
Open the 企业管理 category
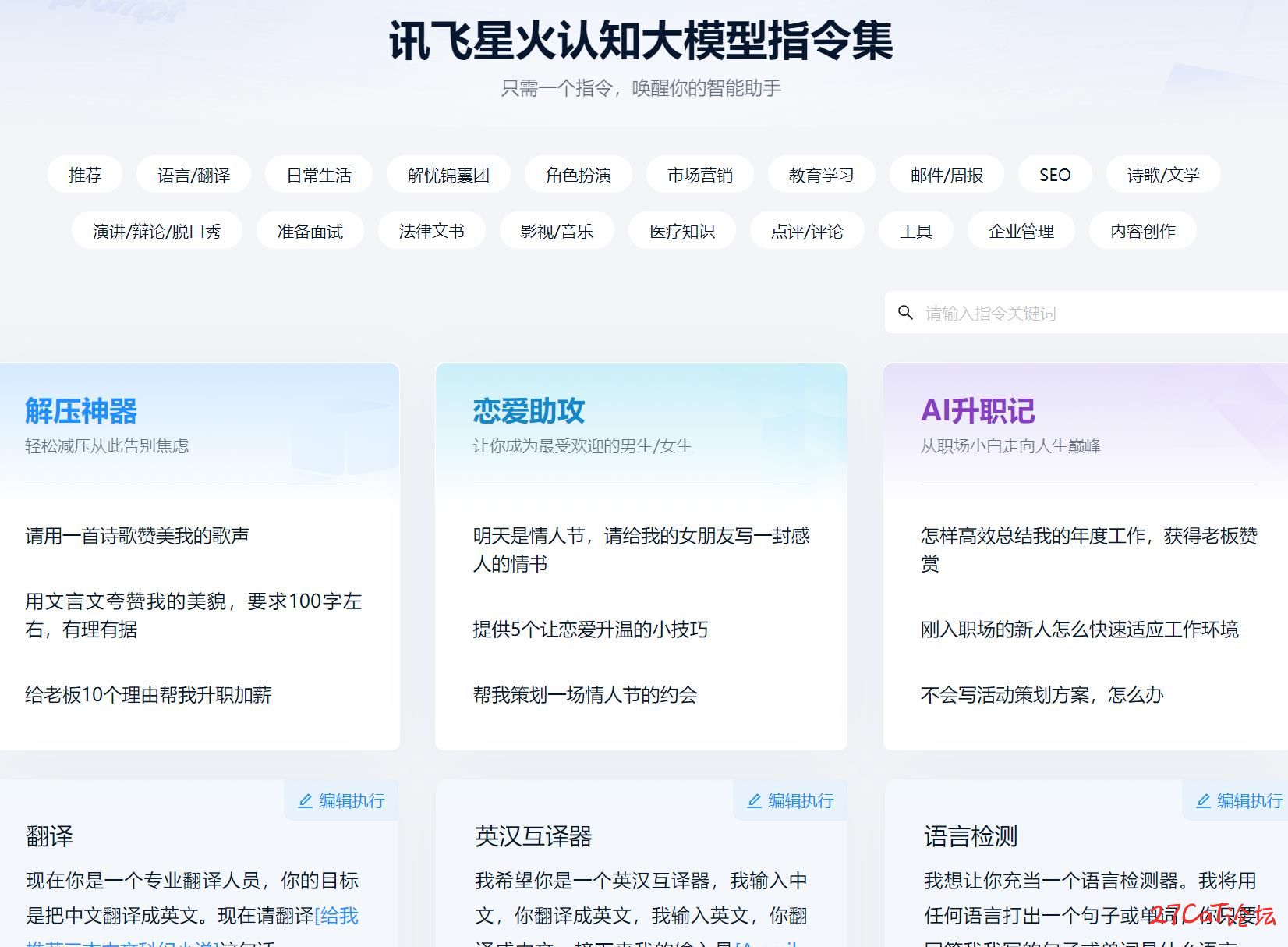coord(1021,231)
